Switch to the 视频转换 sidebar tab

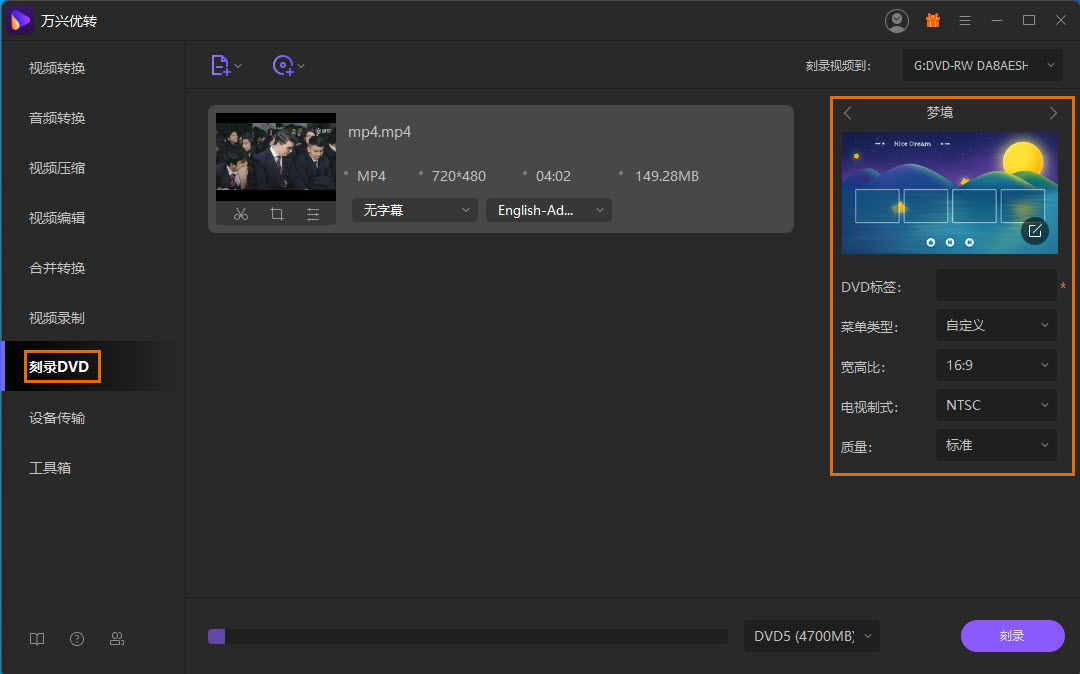tap(57, 68)
